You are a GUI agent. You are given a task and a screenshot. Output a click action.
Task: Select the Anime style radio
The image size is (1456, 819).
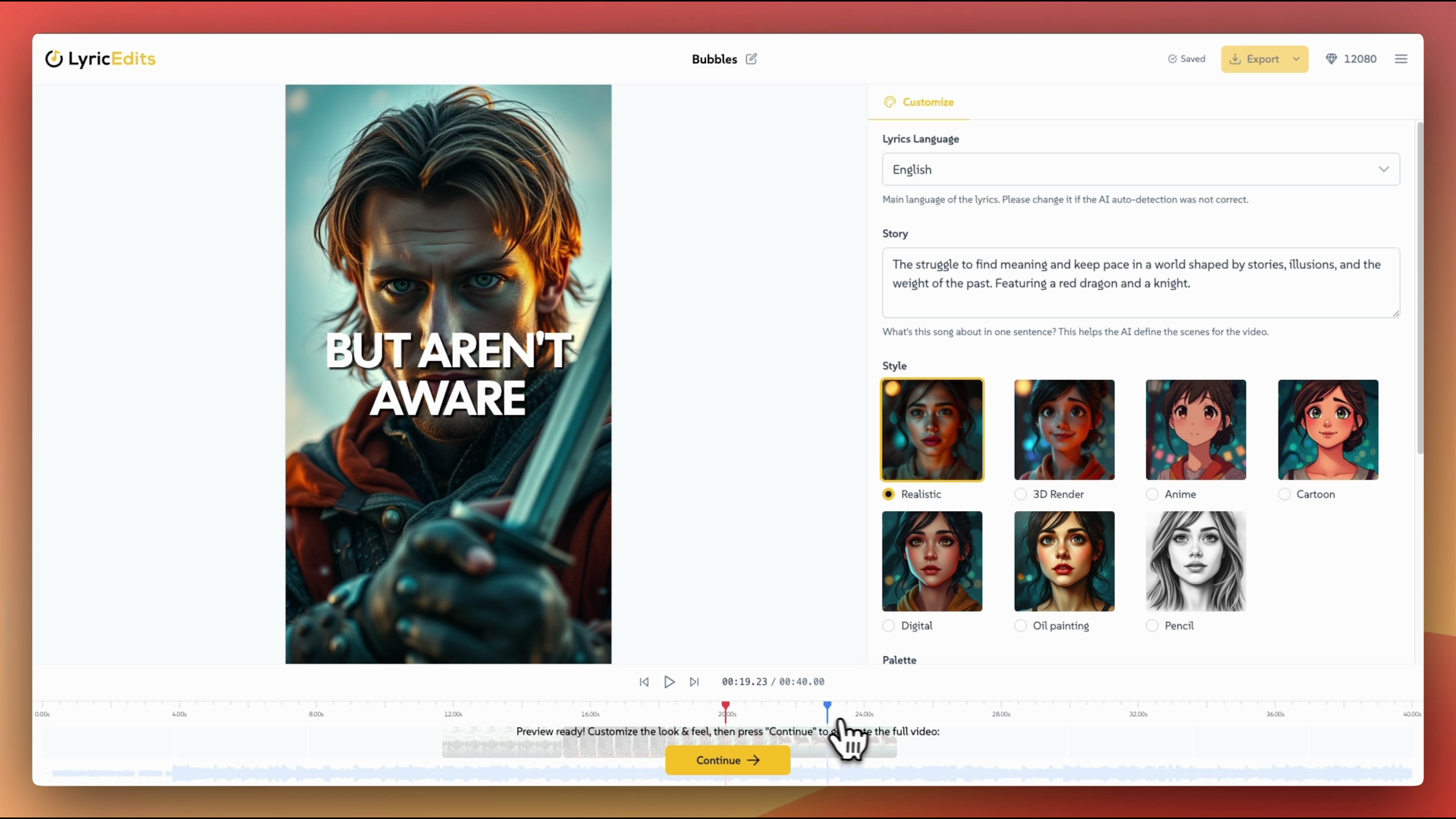(x=1152, y=494)
